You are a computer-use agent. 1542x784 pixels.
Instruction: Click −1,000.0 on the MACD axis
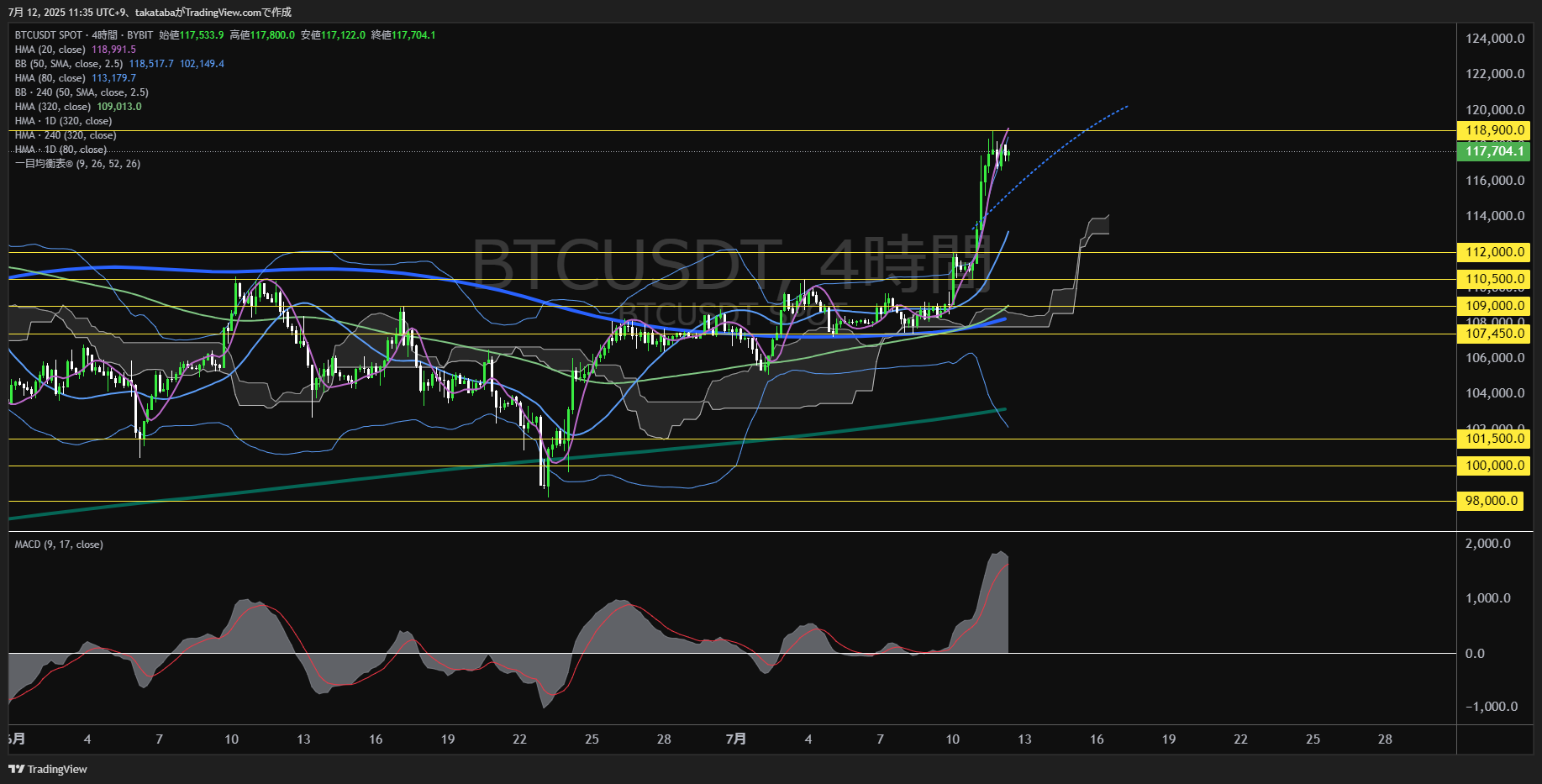click(x=1492, y=707)
